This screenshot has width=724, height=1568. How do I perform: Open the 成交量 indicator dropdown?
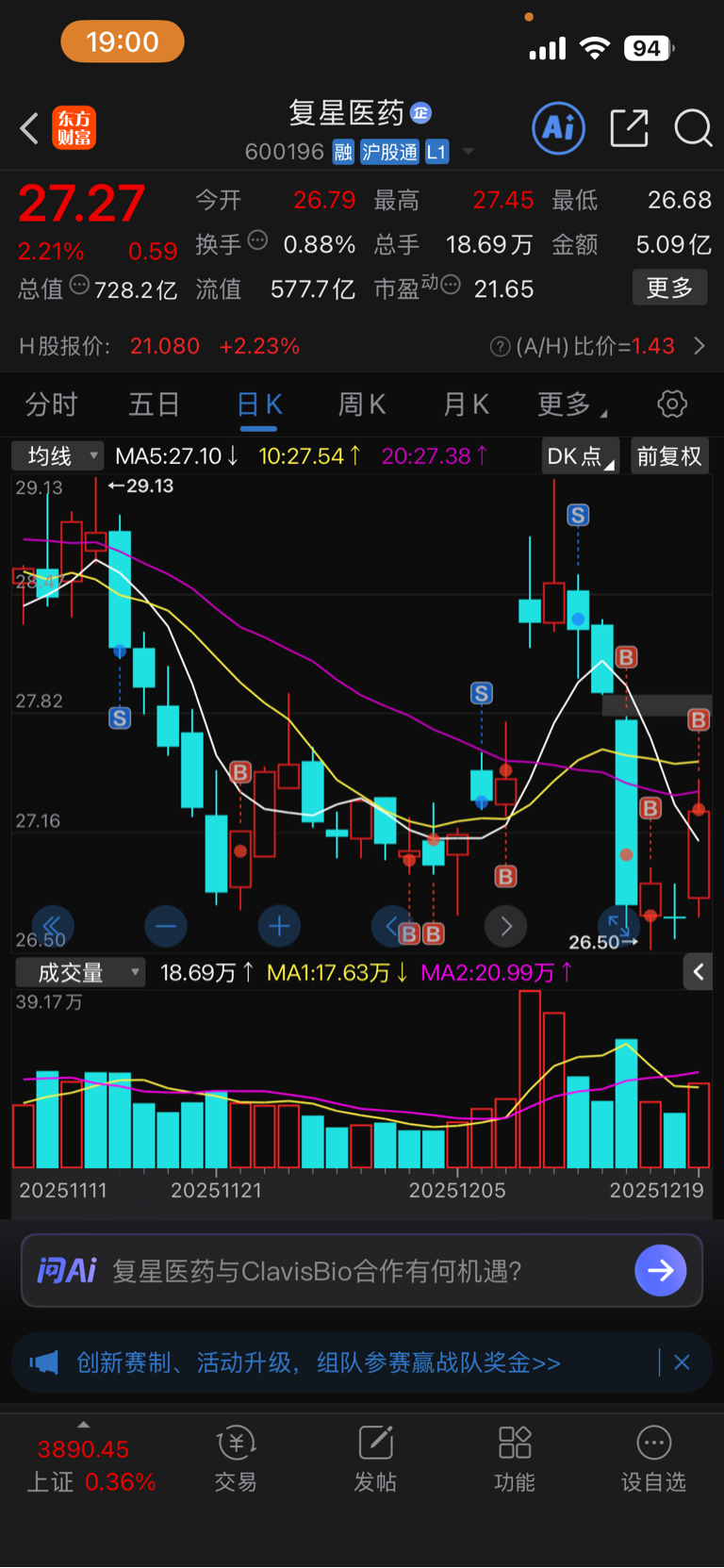click(80, 972)
